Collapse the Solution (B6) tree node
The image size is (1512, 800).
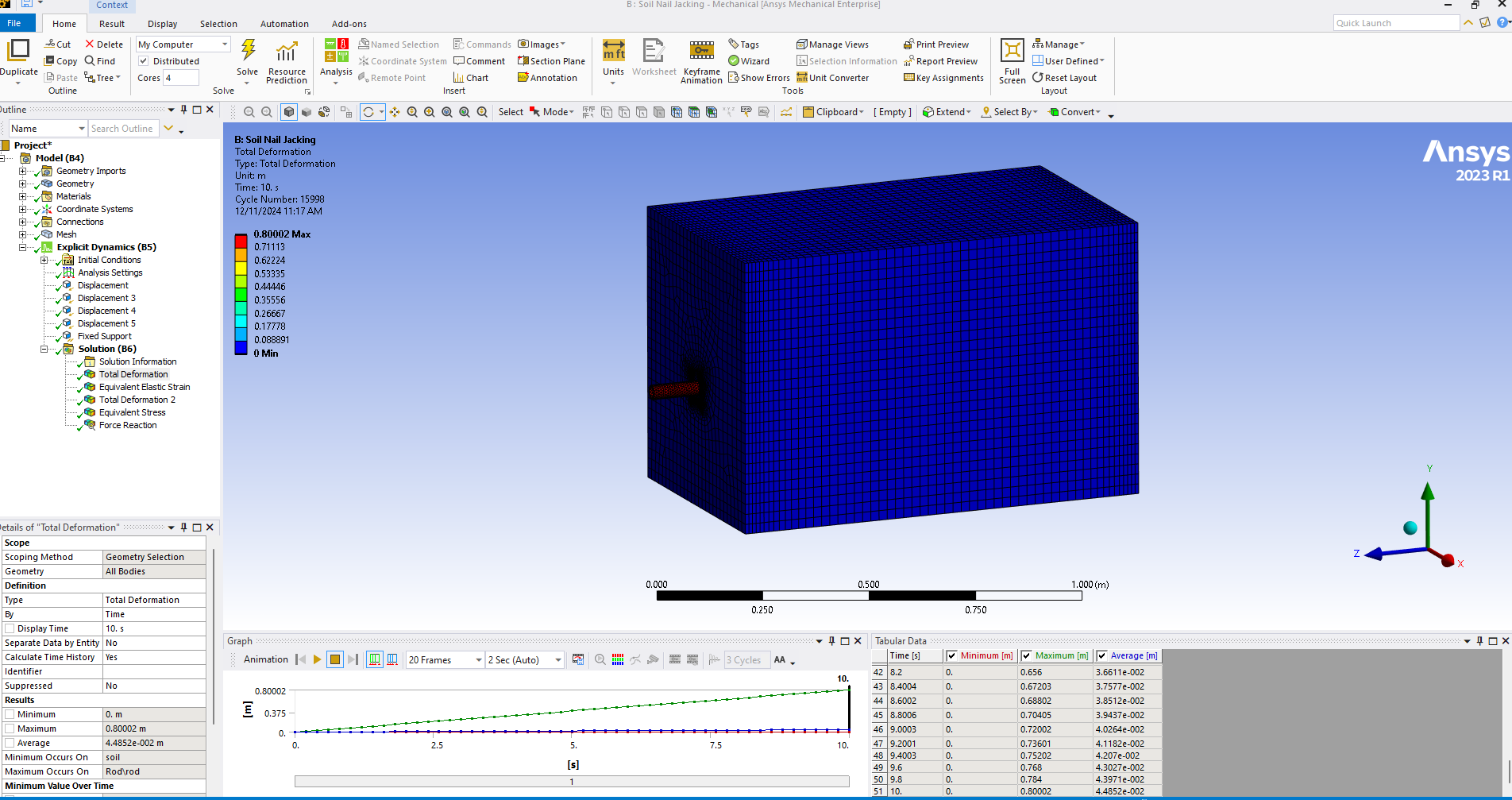(x=44, y=349)
